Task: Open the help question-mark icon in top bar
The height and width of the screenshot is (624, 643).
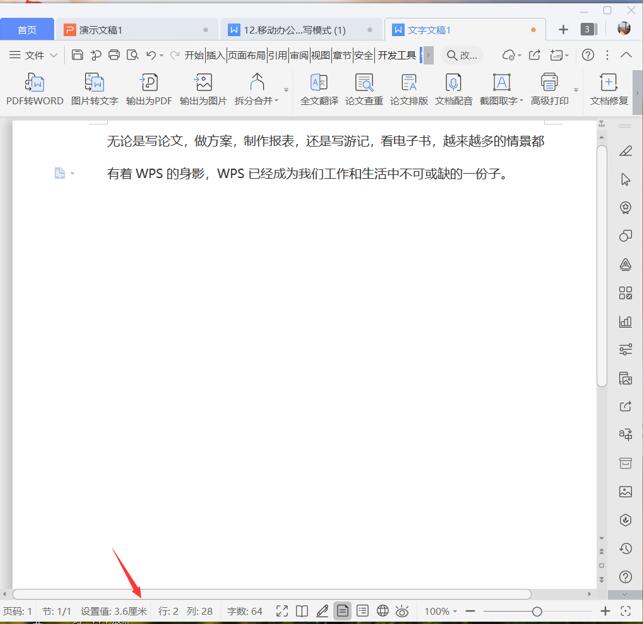Action: coord(588,55)
